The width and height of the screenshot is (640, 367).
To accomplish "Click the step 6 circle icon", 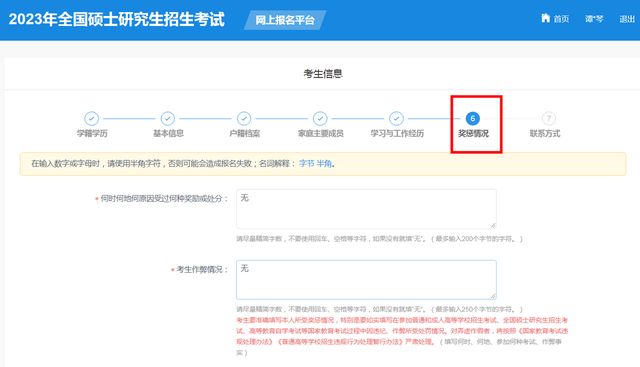I will tap(473, 118).
